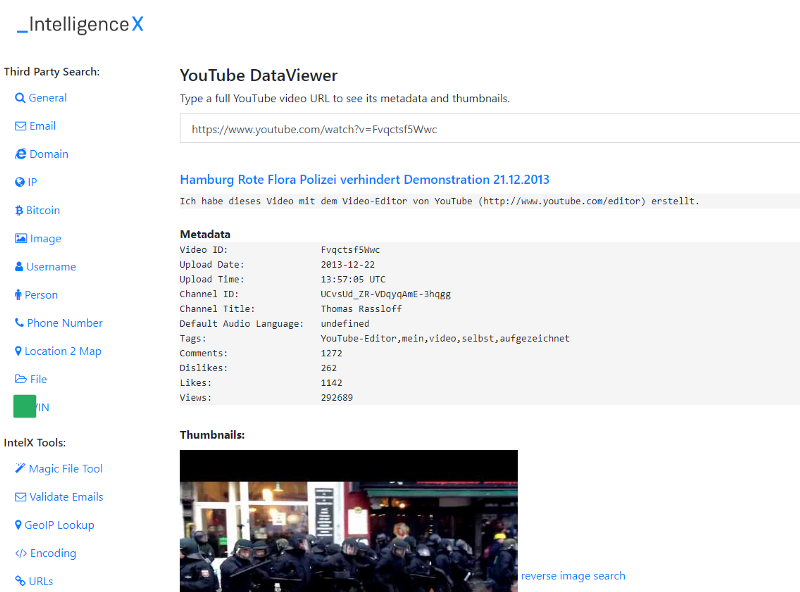This screenshot has height=592, width=800.
Task: Select upload date 2013-12-22
Action: click(x=347, y=265)
